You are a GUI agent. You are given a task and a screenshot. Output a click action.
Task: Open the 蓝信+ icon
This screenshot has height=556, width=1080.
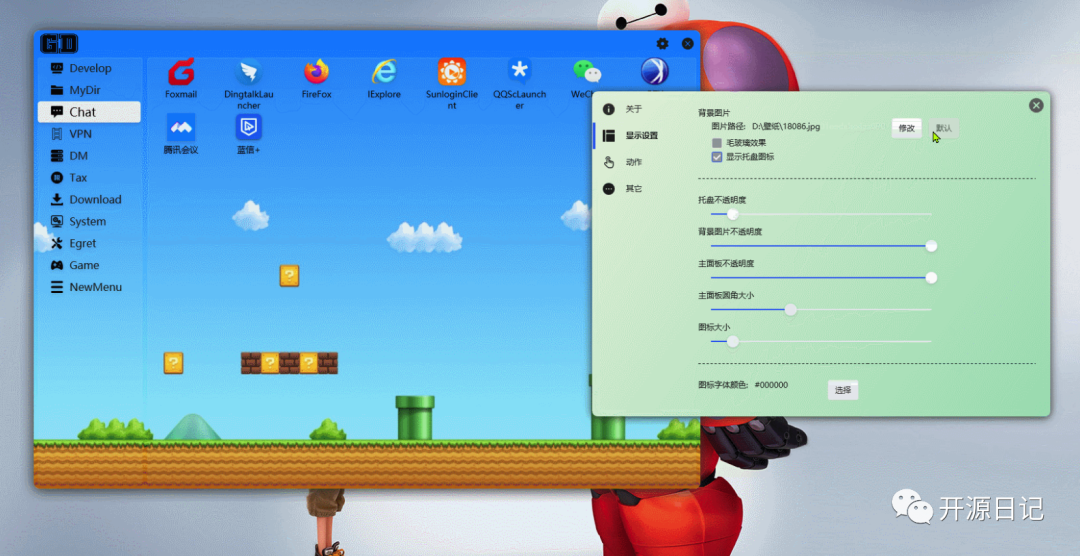[x=248, y=127]
